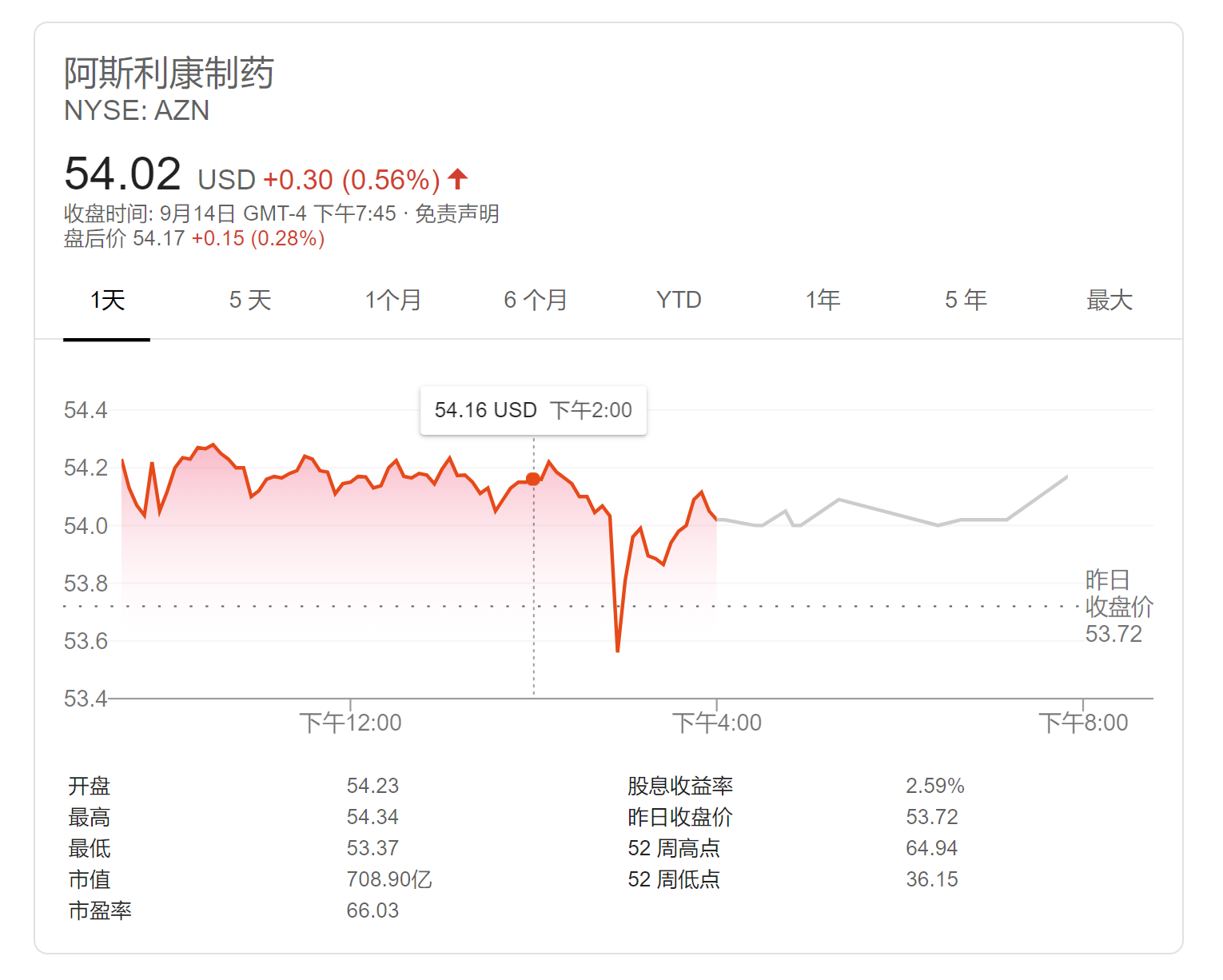
Task: Open the 最大 range tab
Action: tap(1109, 301)
